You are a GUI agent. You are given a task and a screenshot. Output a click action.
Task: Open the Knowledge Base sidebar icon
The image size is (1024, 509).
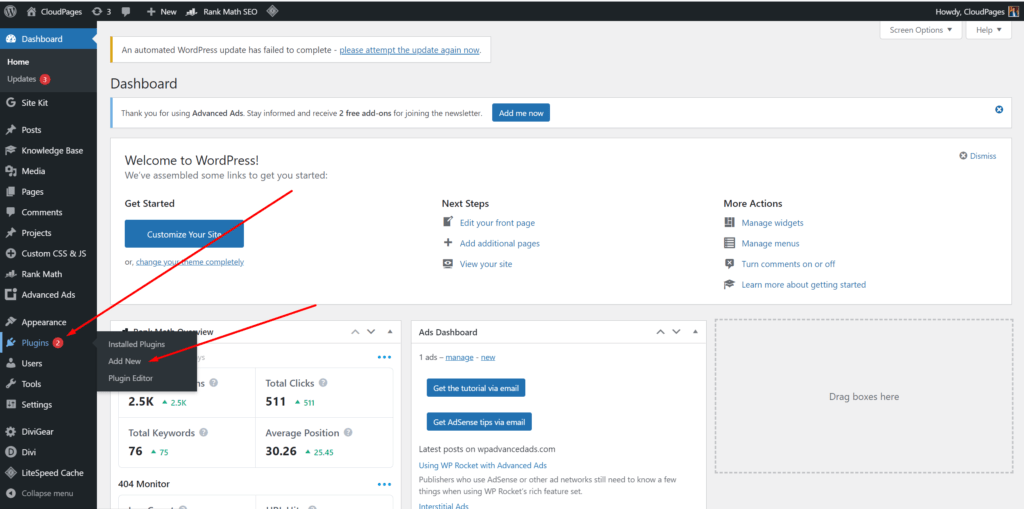click(x=10, y=150)
